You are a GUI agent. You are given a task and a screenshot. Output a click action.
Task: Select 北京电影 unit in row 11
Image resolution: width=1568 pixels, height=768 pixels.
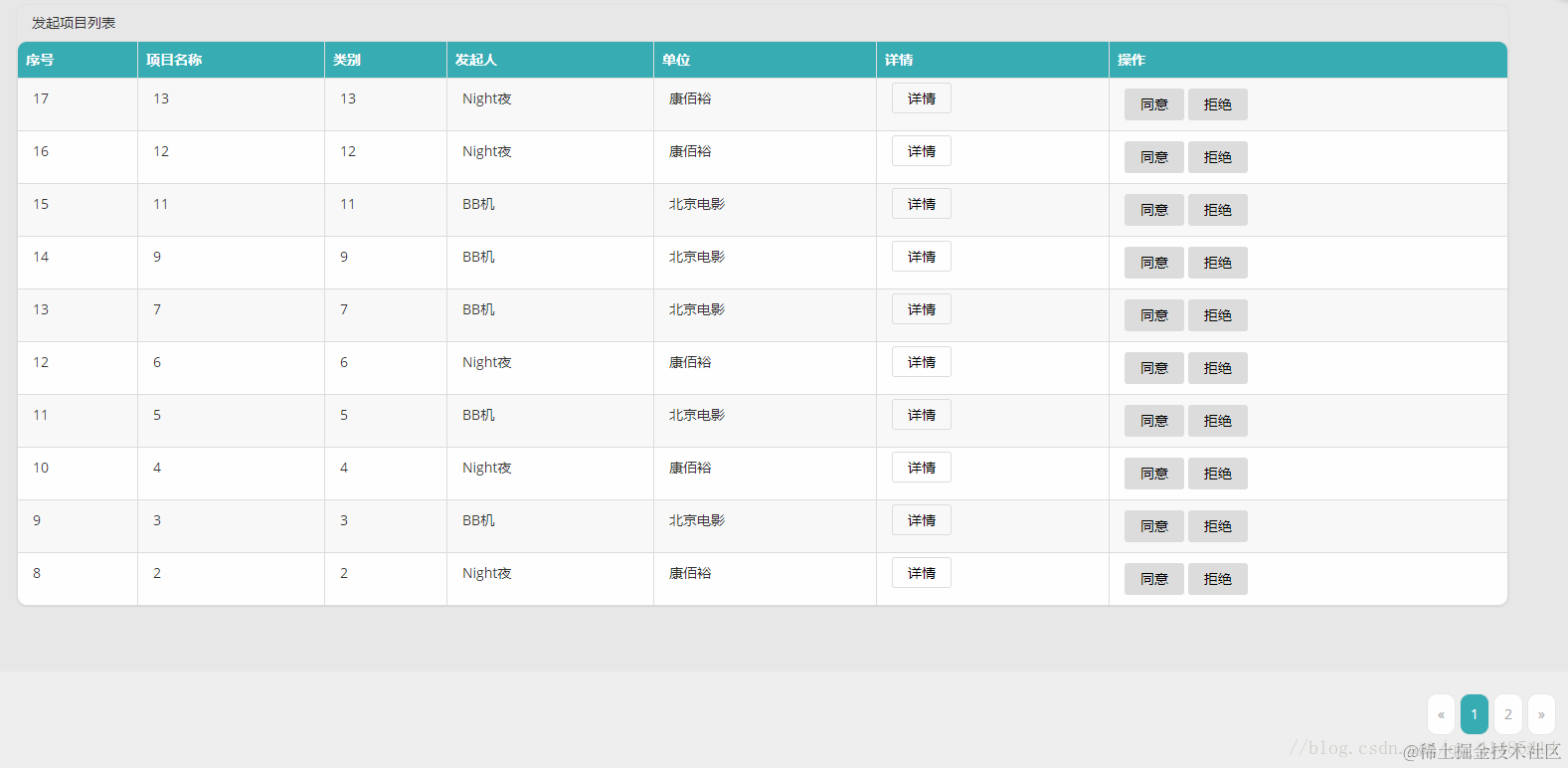pyautogui.click(x=697, y=415)
